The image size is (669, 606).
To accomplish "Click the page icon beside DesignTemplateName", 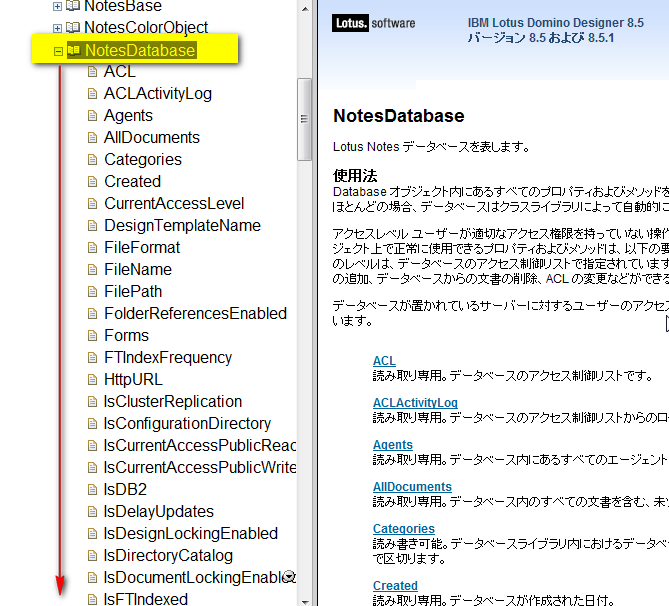I will 92,226.
